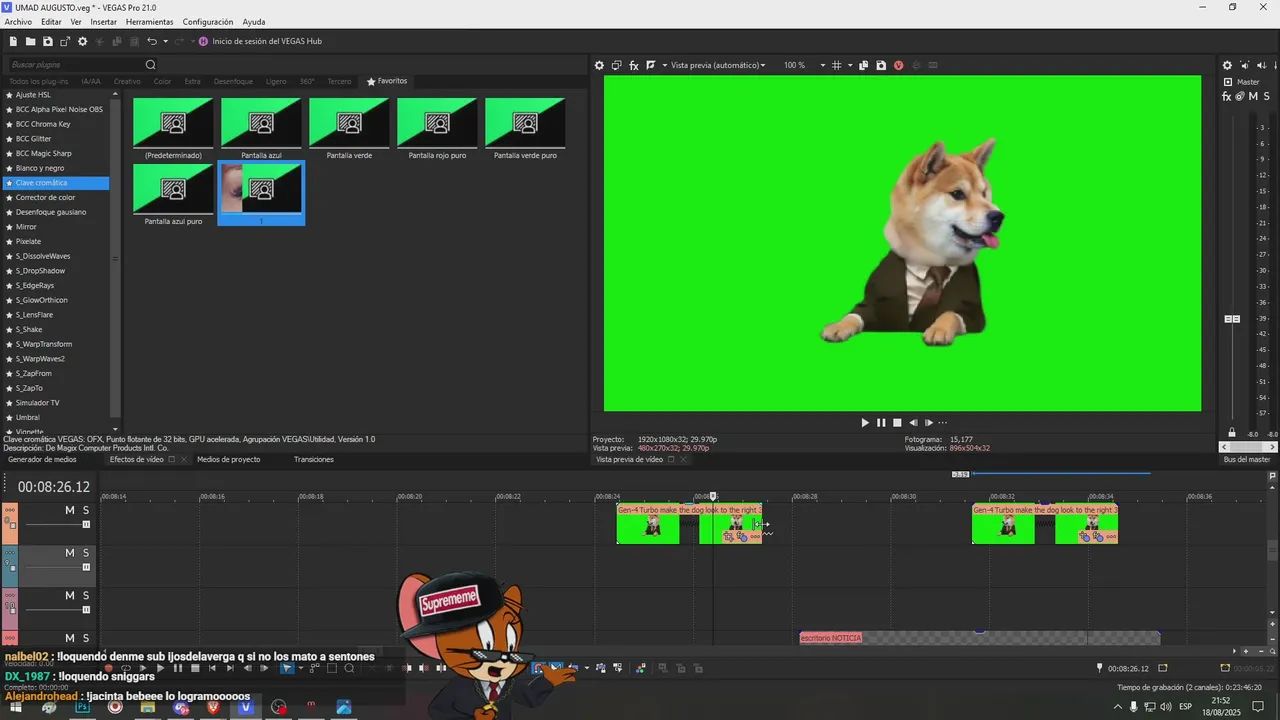Choose the Pantalla rojo puro preset
This screenshot has height=720, width=1280.
pos(437,123)
